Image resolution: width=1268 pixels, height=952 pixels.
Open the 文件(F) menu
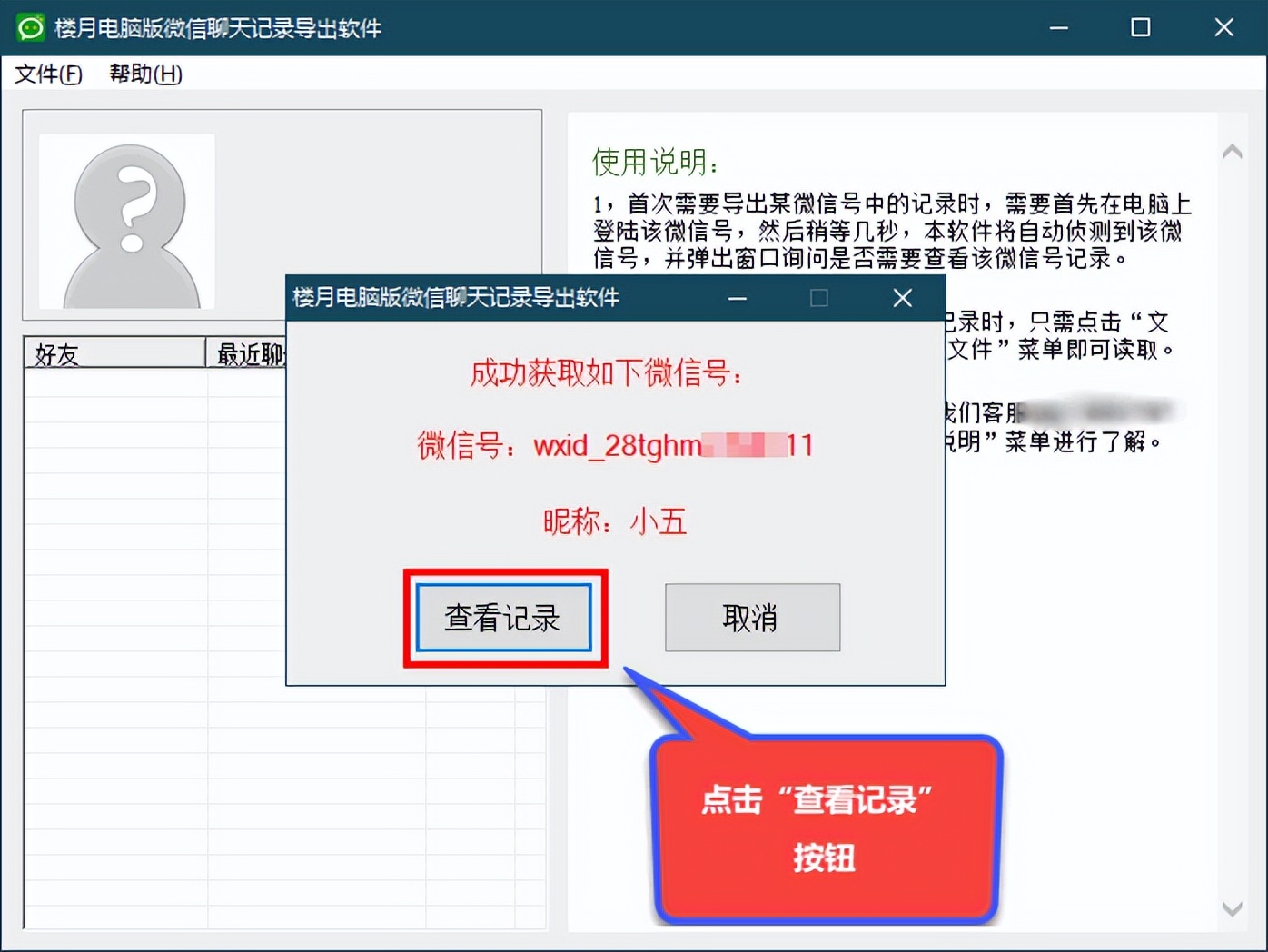(x=47, y=74)
